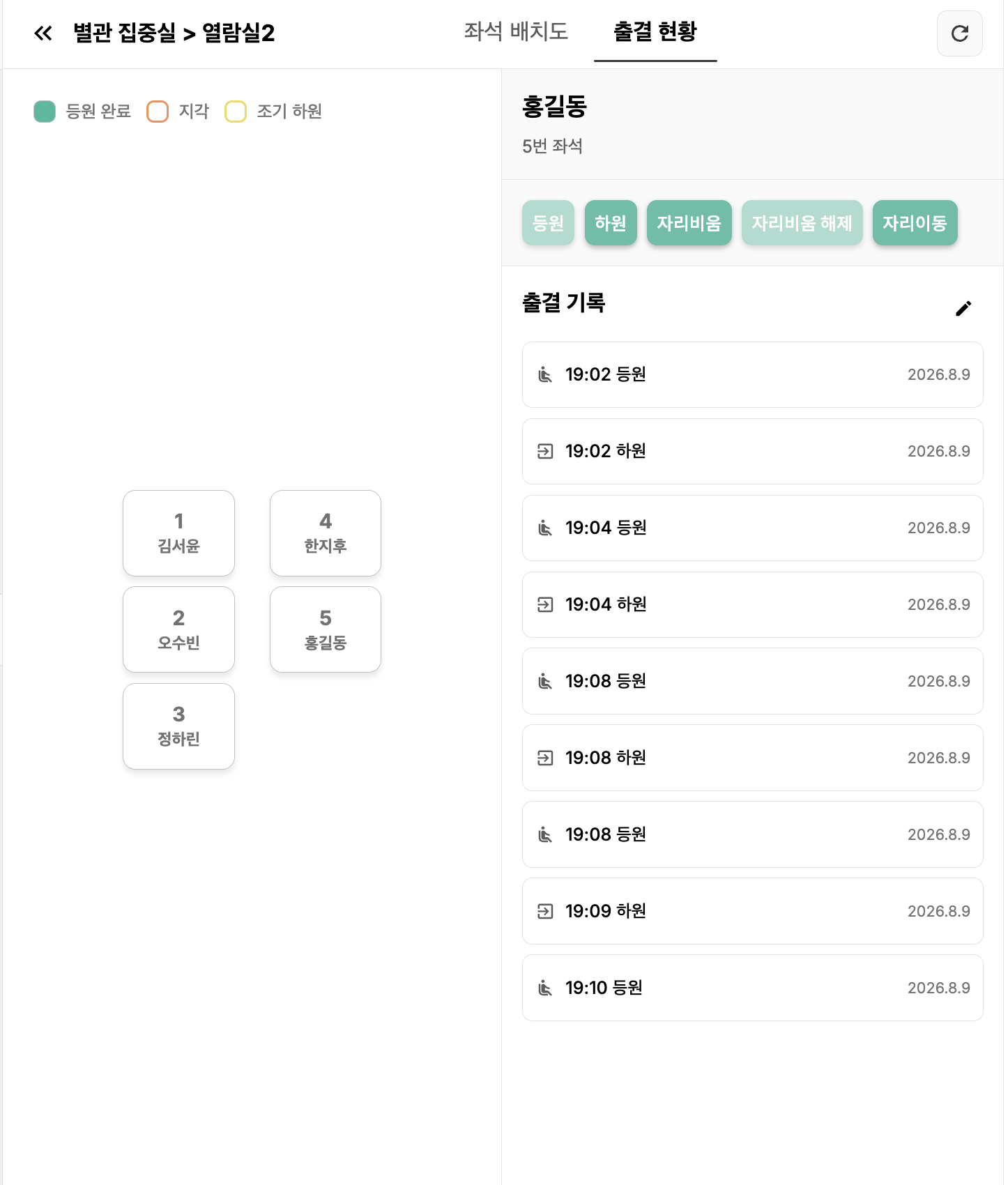Viewport: 1008px width, 1185px height.
Task: Click the exit icon in the 19:04 하원 record
Action: coord(545,605)
